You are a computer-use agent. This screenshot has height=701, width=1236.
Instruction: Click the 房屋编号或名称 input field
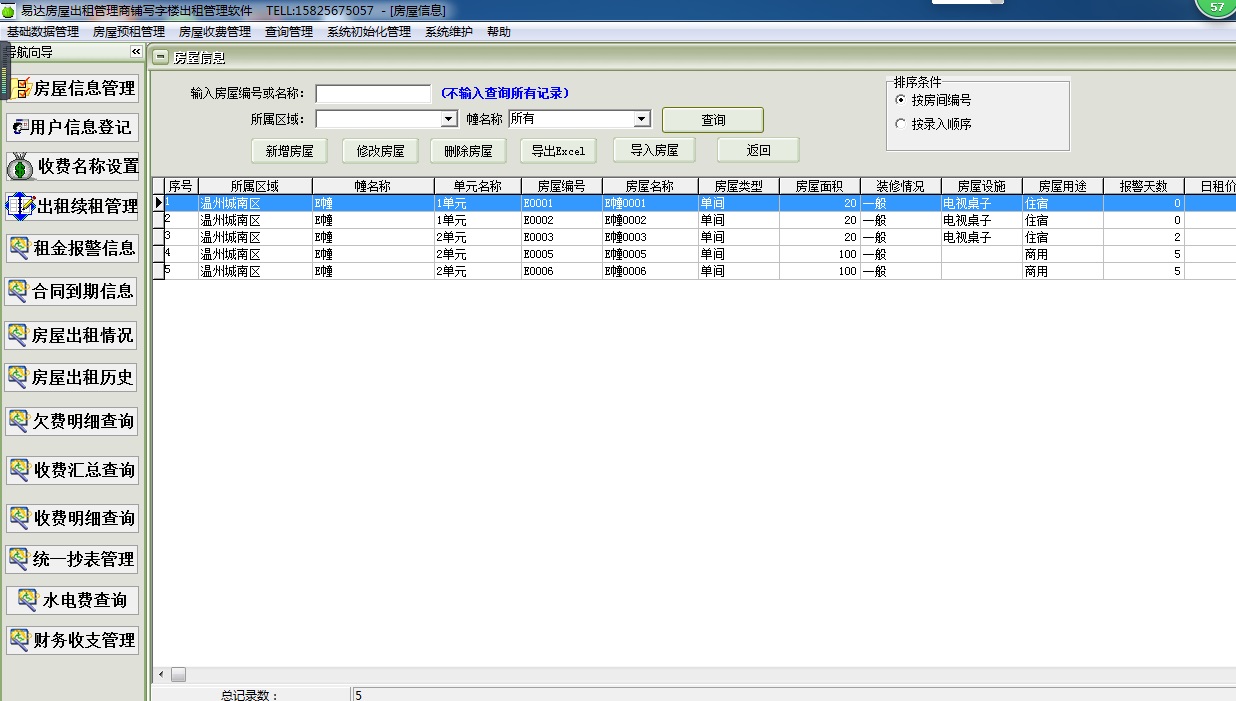click(x=373, y=93)
